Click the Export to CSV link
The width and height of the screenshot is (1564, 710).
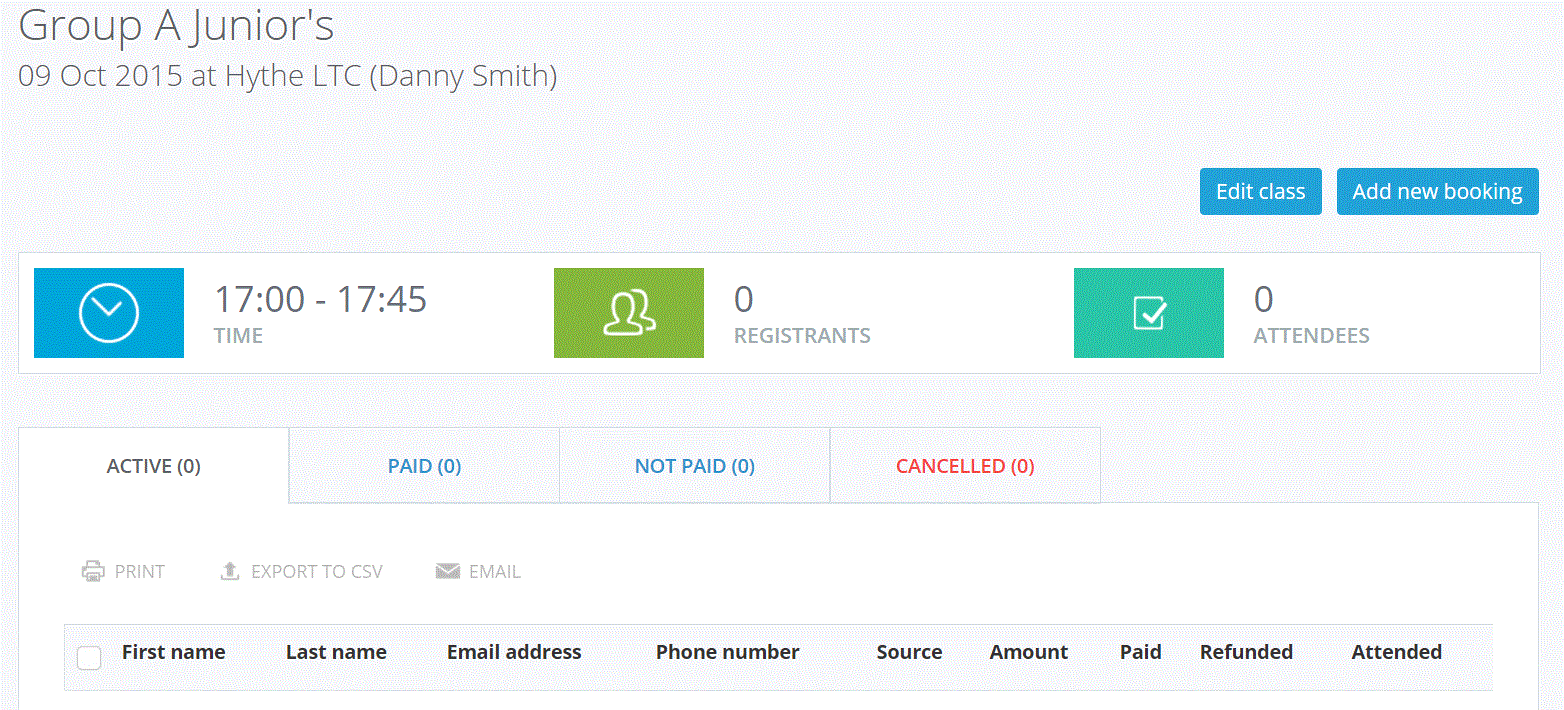316,572
